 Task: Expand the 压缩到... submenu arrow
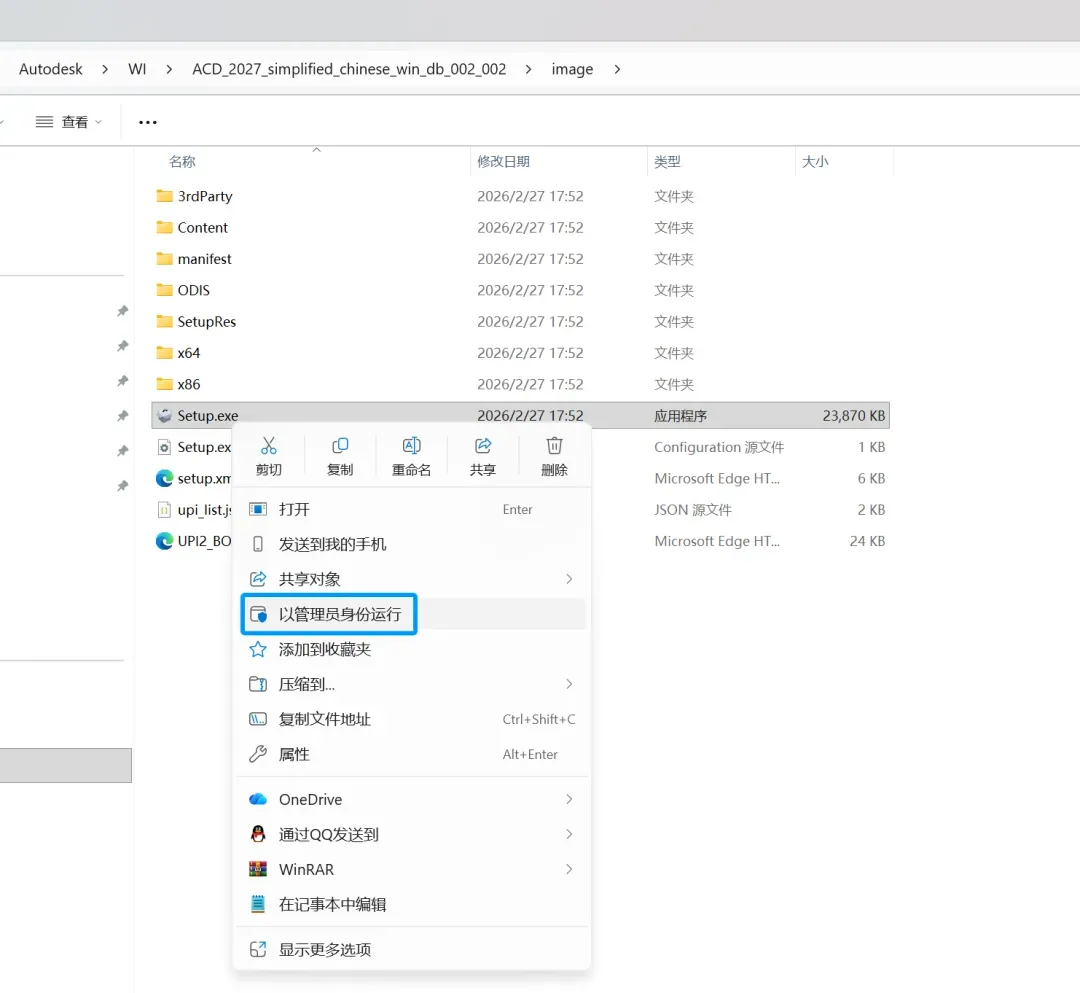coord(569,684)
